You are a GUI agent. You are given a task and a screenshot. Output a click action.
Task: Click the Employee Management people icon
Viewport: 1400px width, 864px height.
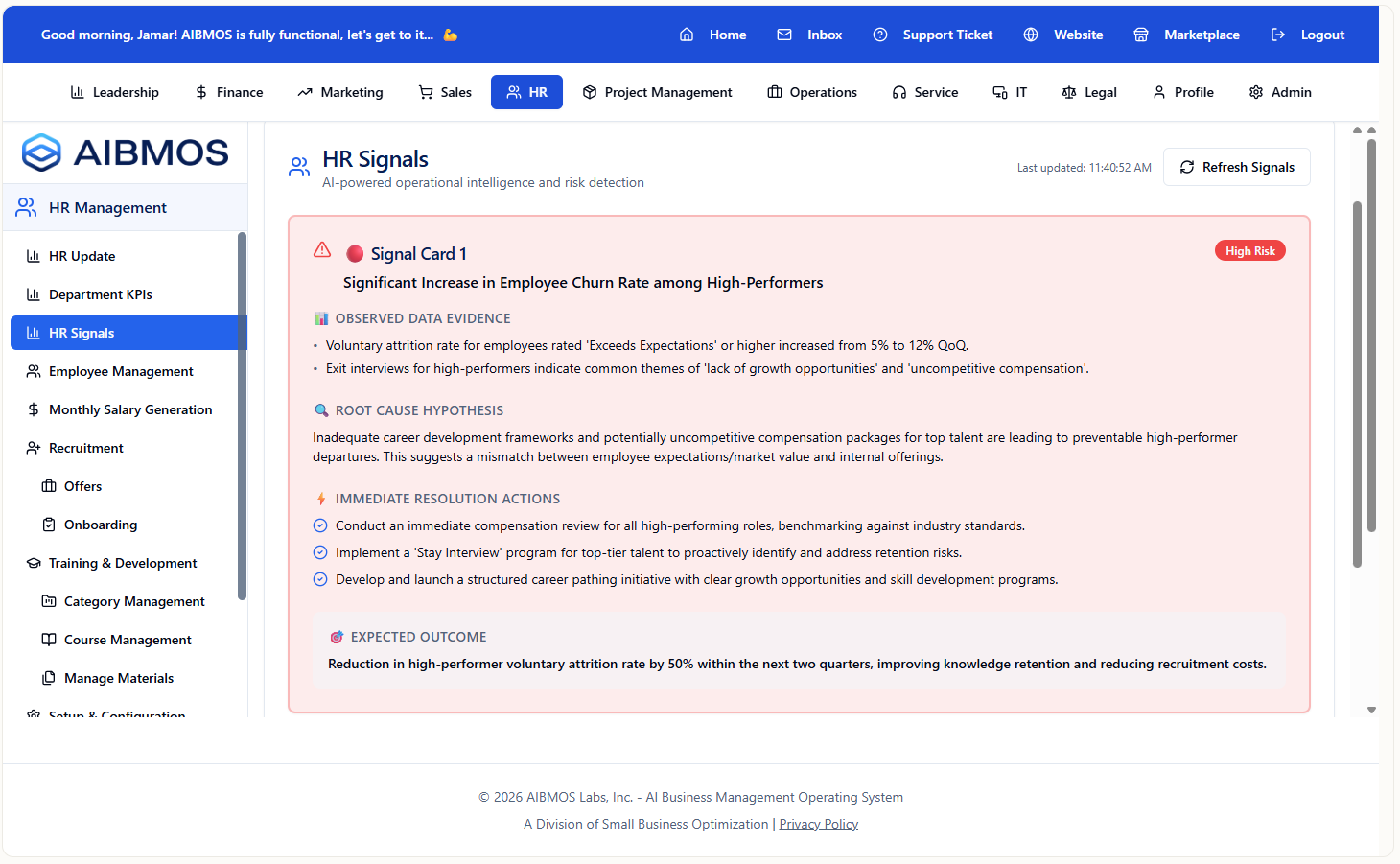[34, 371]
